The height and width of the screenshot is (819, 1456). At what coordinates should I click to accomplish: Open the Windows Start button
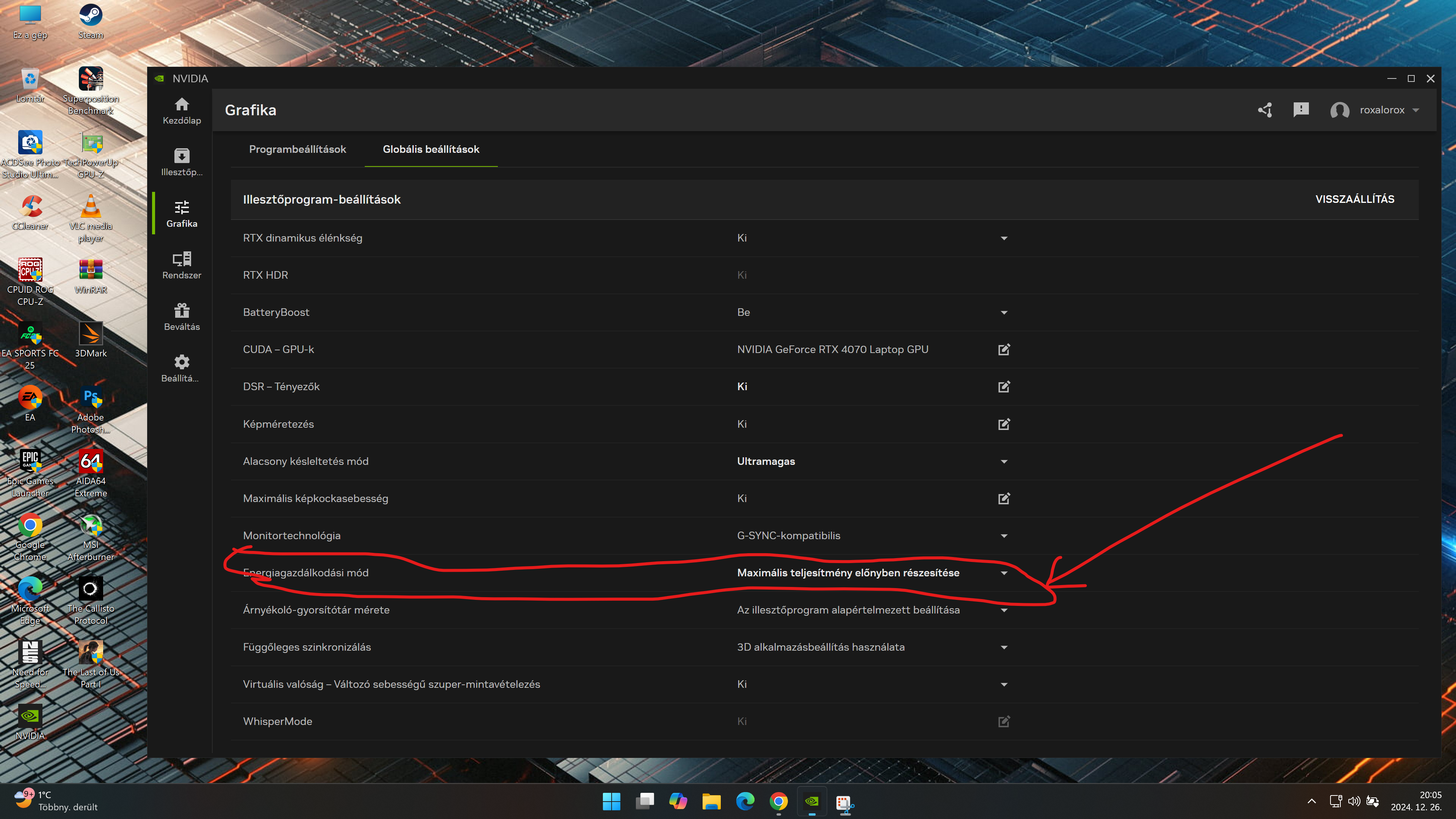[611, 802]
